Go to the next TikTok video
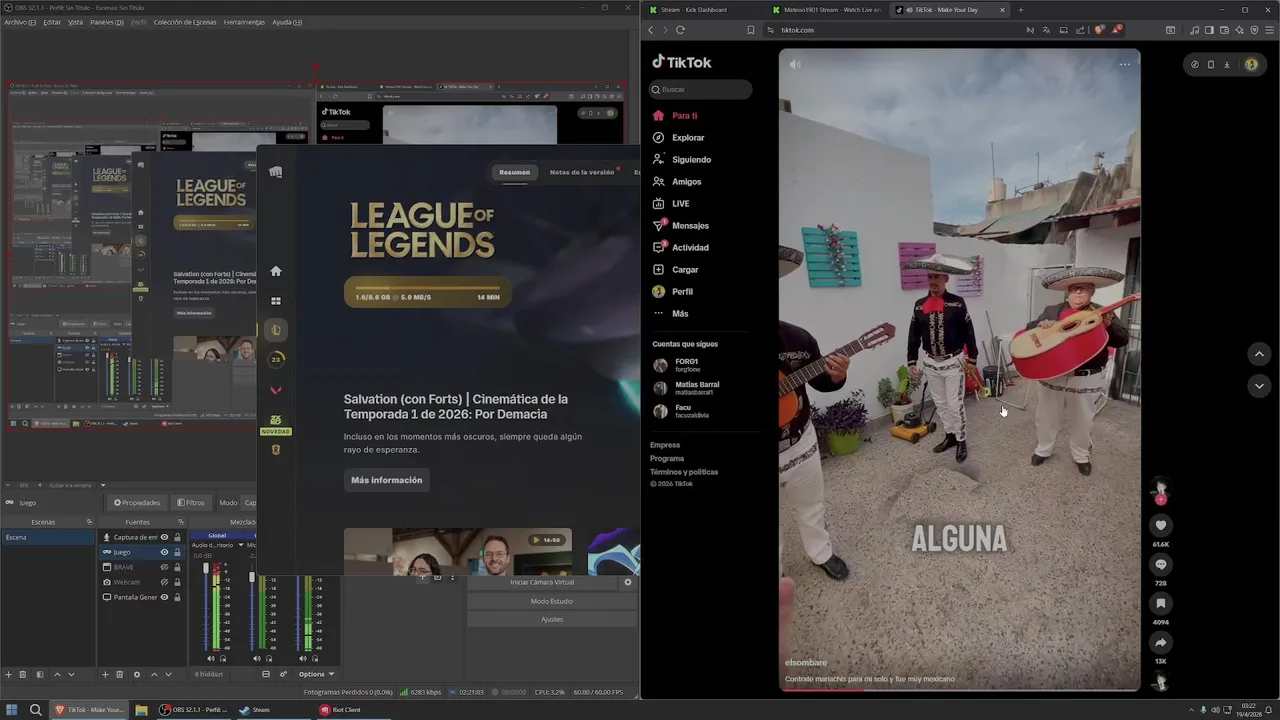The image size is (1280, 720). click(1259, 386)
